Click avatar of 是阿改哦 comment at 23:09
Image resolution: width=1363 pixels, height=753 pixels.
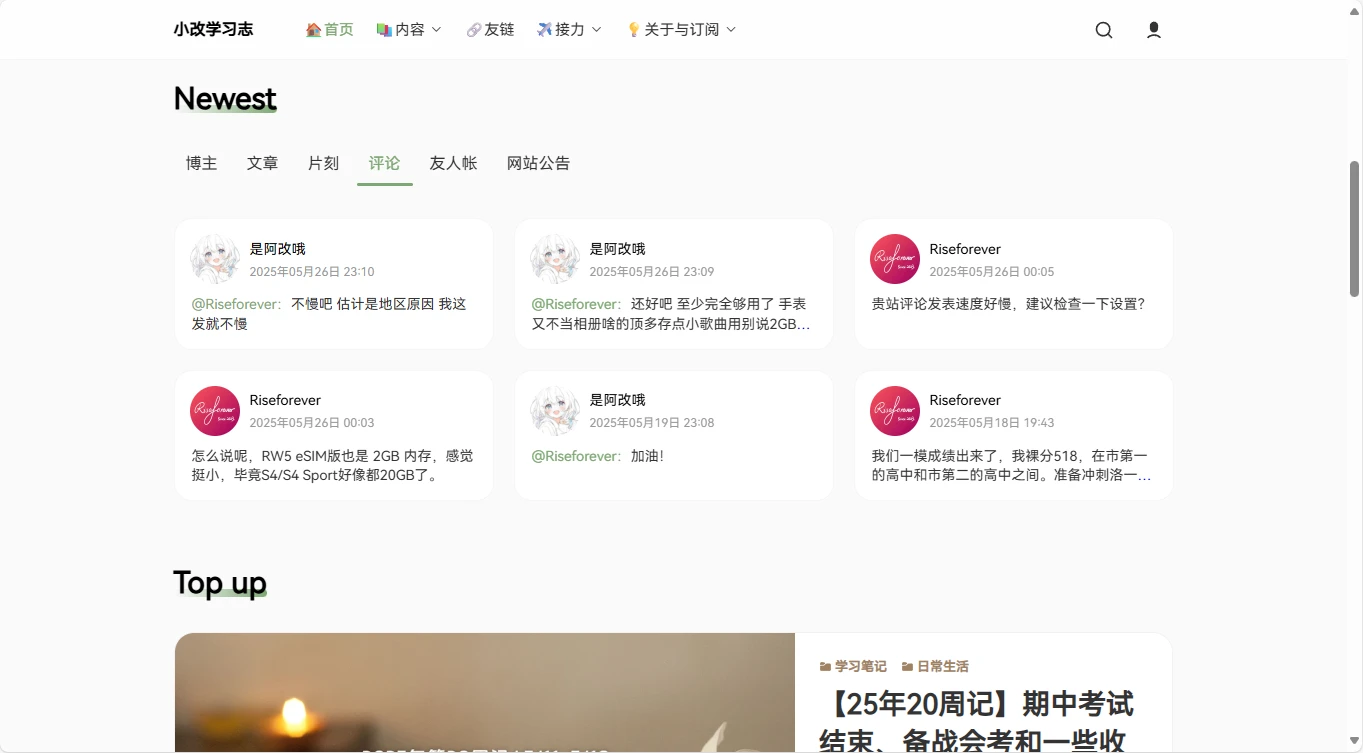(x=555, y=259)
